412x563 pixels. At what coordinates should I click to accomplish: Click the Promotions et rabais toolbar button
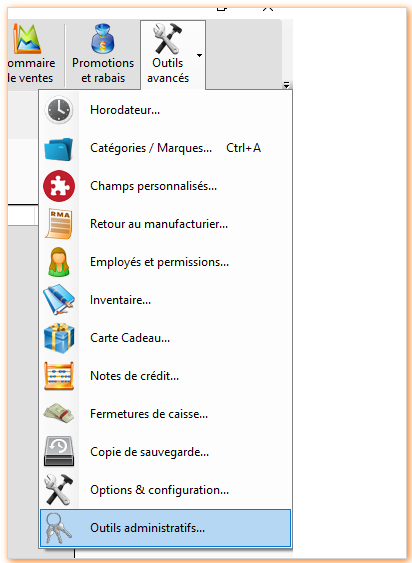click(x=103, y=54)
